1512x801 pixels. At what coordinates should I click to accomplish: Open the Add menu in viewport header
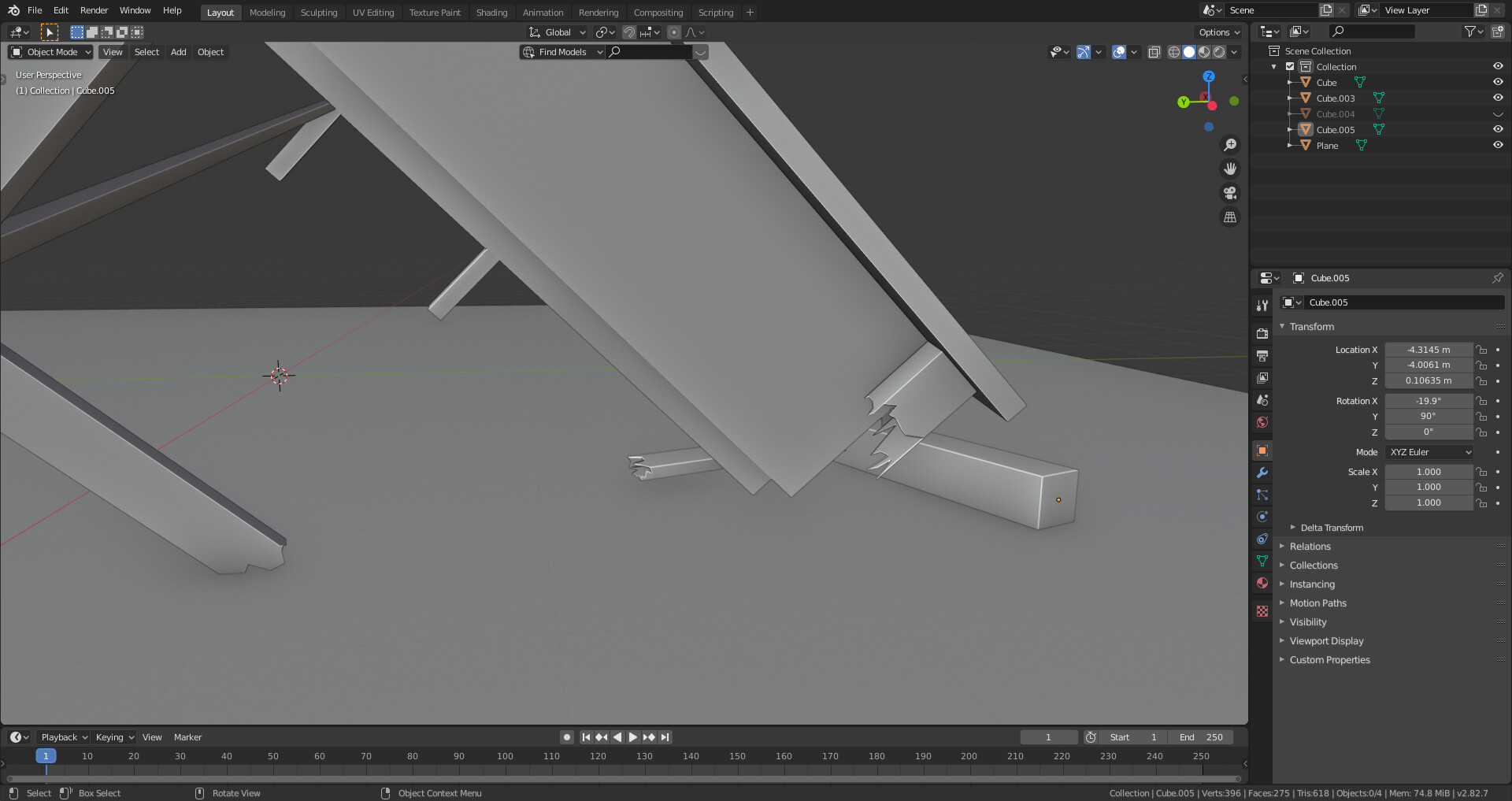pos(178,52)
